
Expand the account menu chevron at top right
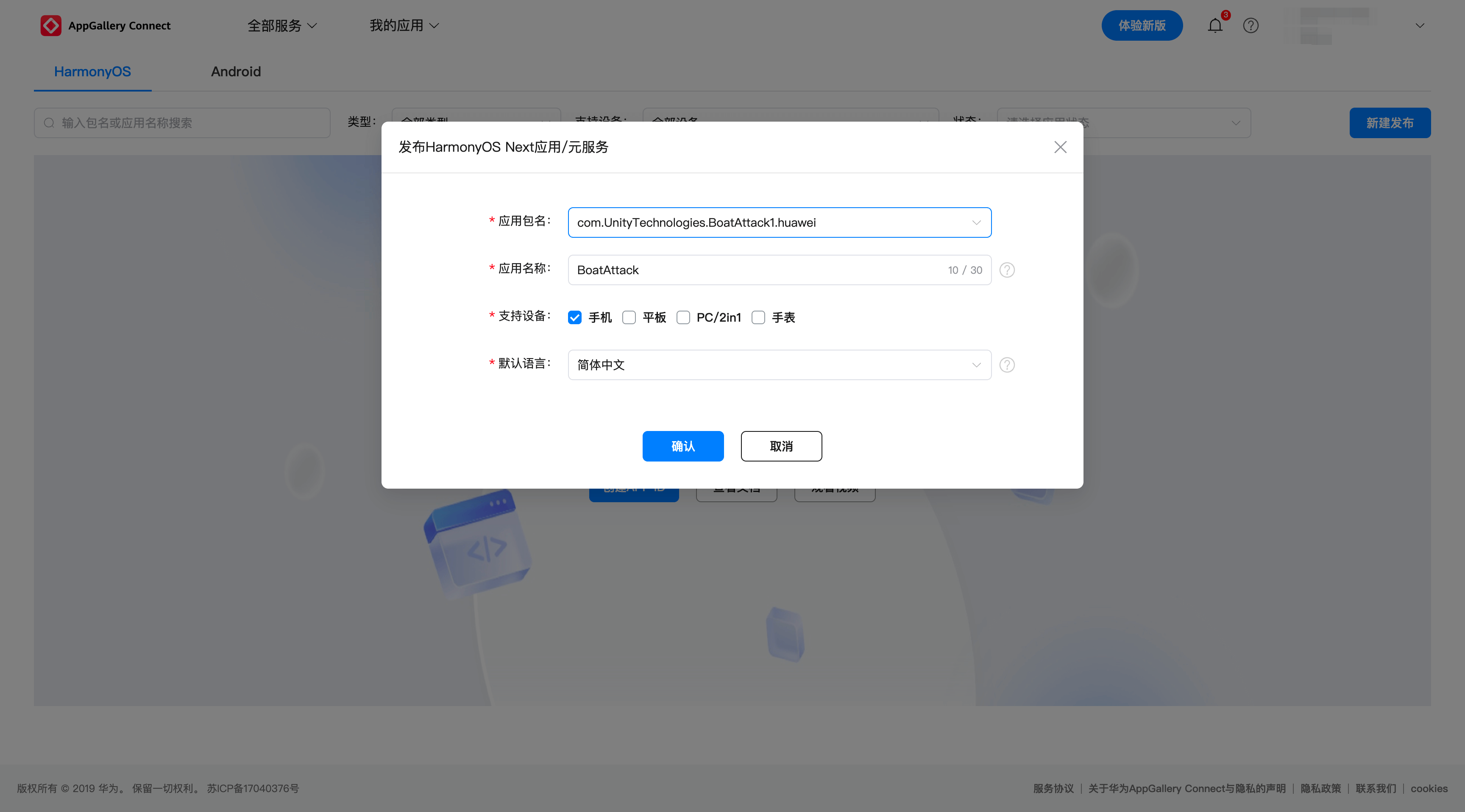[x=1420, y=25]
